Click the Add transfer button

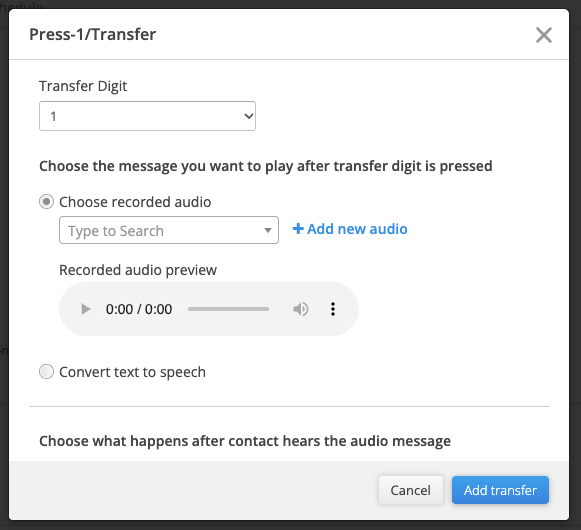coord(500,490)
